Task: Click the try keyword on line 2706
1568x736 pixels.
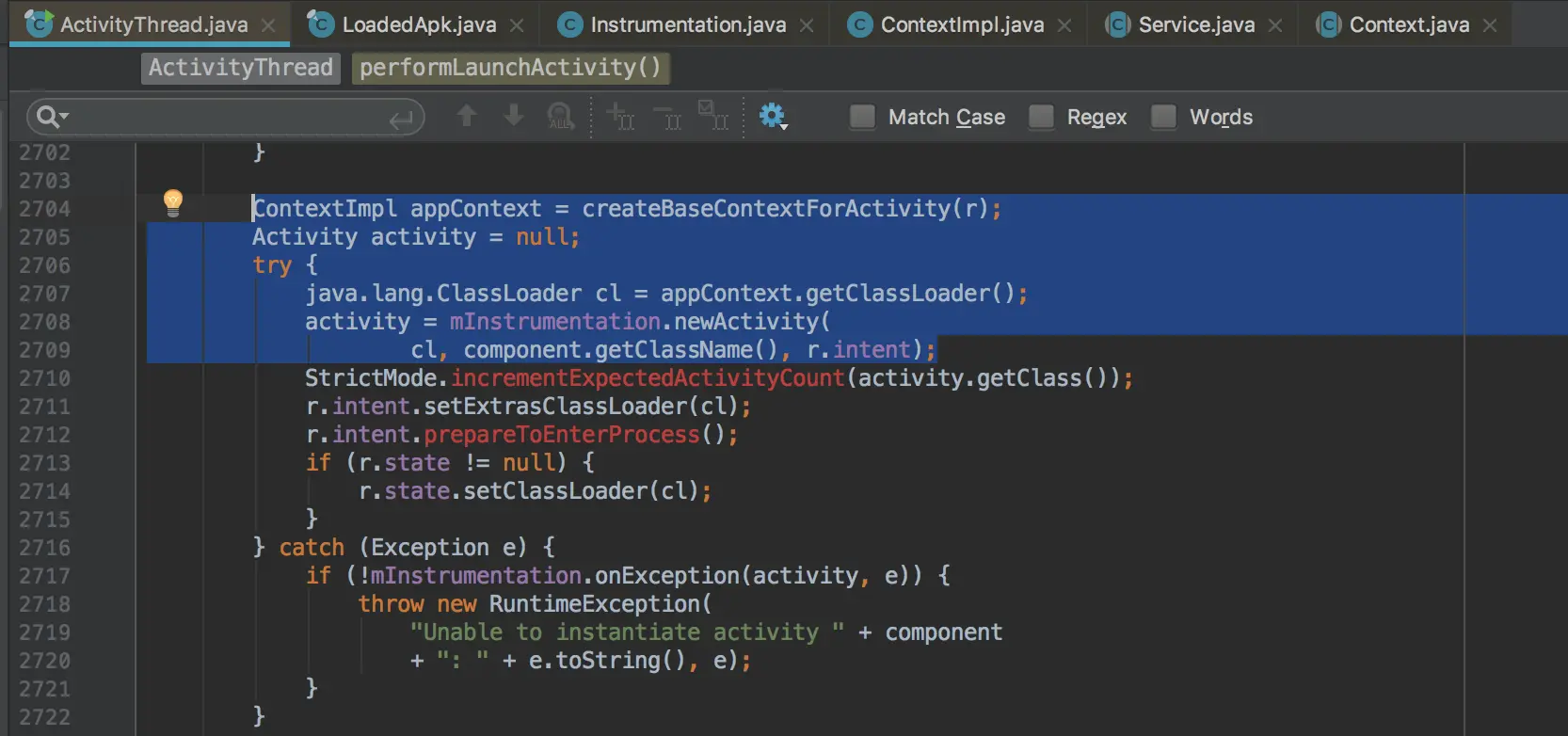Action: coord(272,265)
